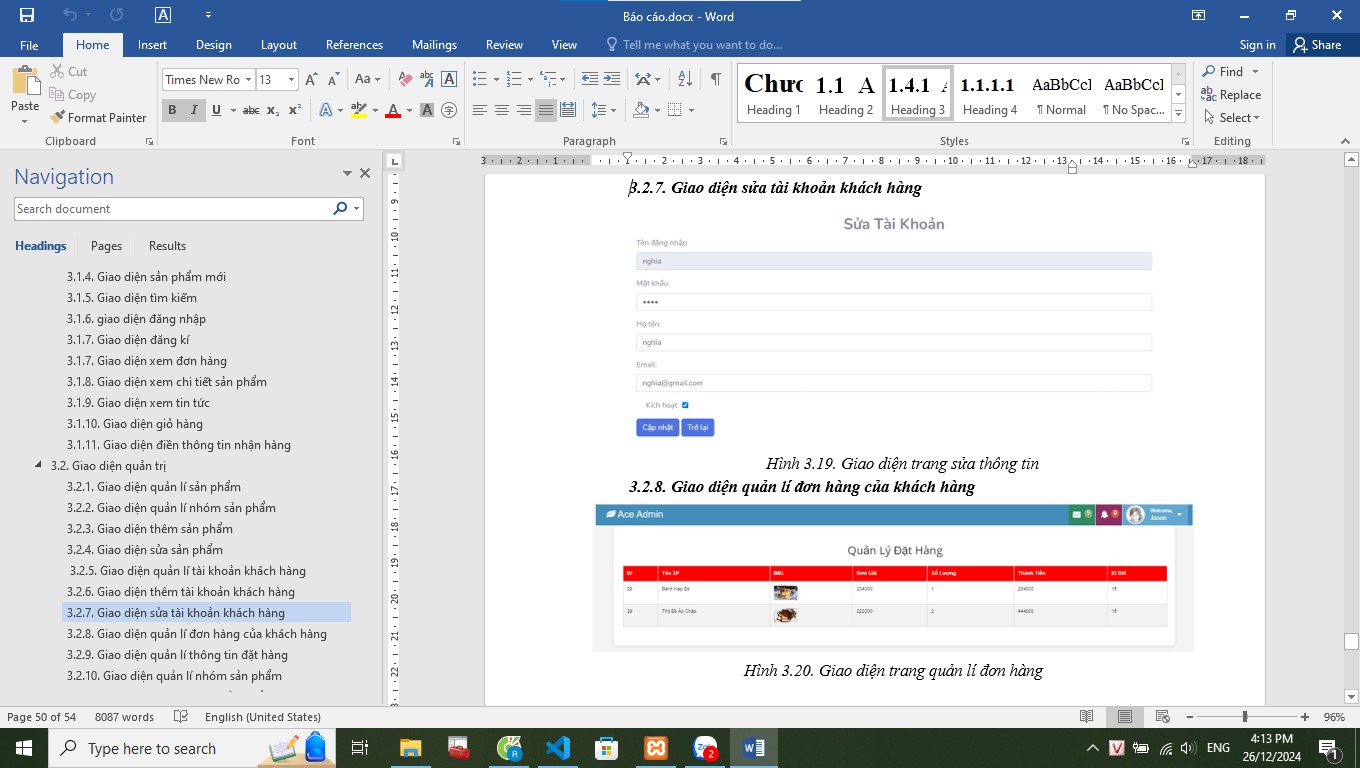Viewport: 1360px width, 768px height.
Task: Click the Replace button
Action: [1231, 95]
